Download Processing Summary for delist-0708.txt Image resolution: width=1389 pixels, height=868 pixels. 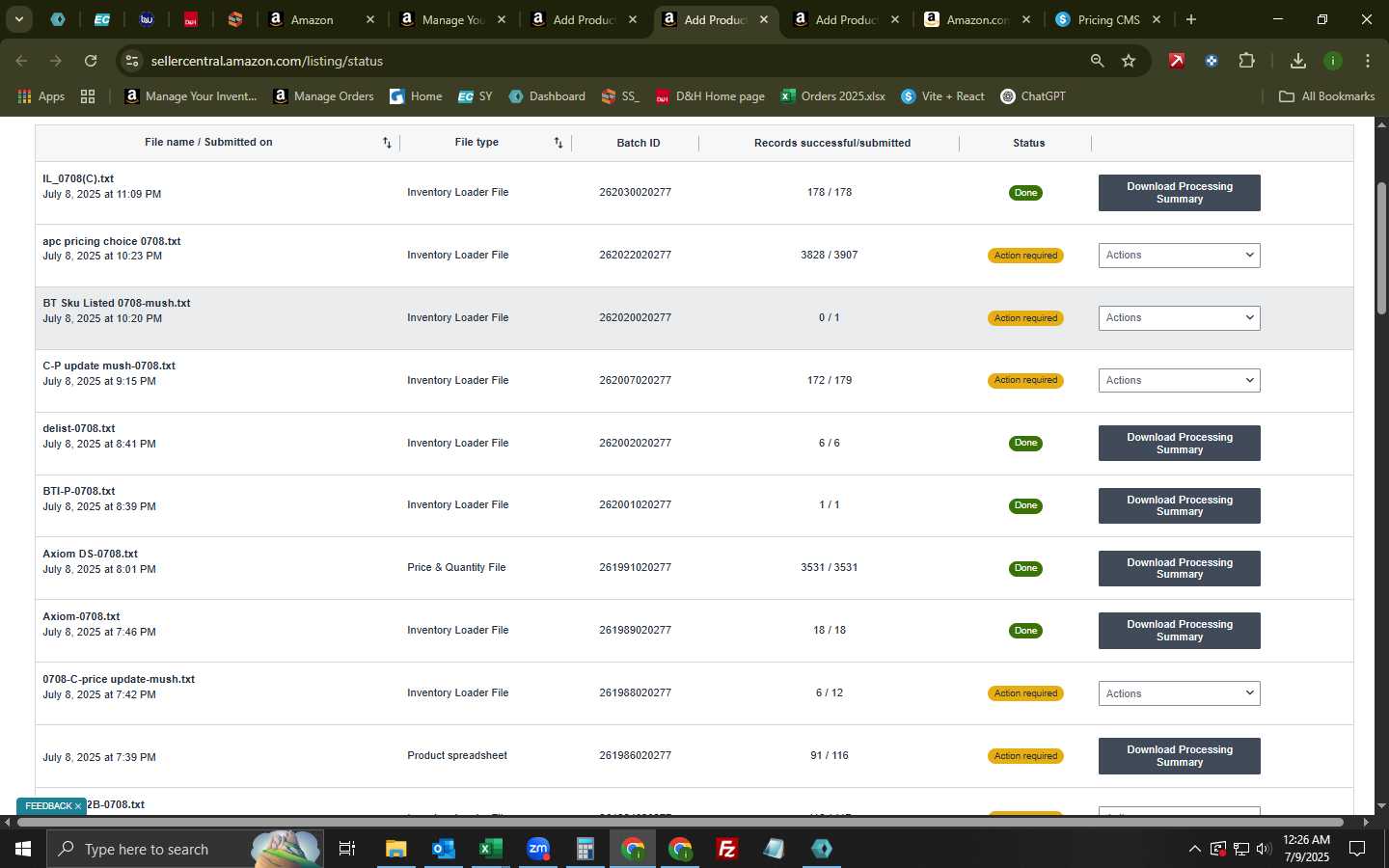[x=1179, y=444]
